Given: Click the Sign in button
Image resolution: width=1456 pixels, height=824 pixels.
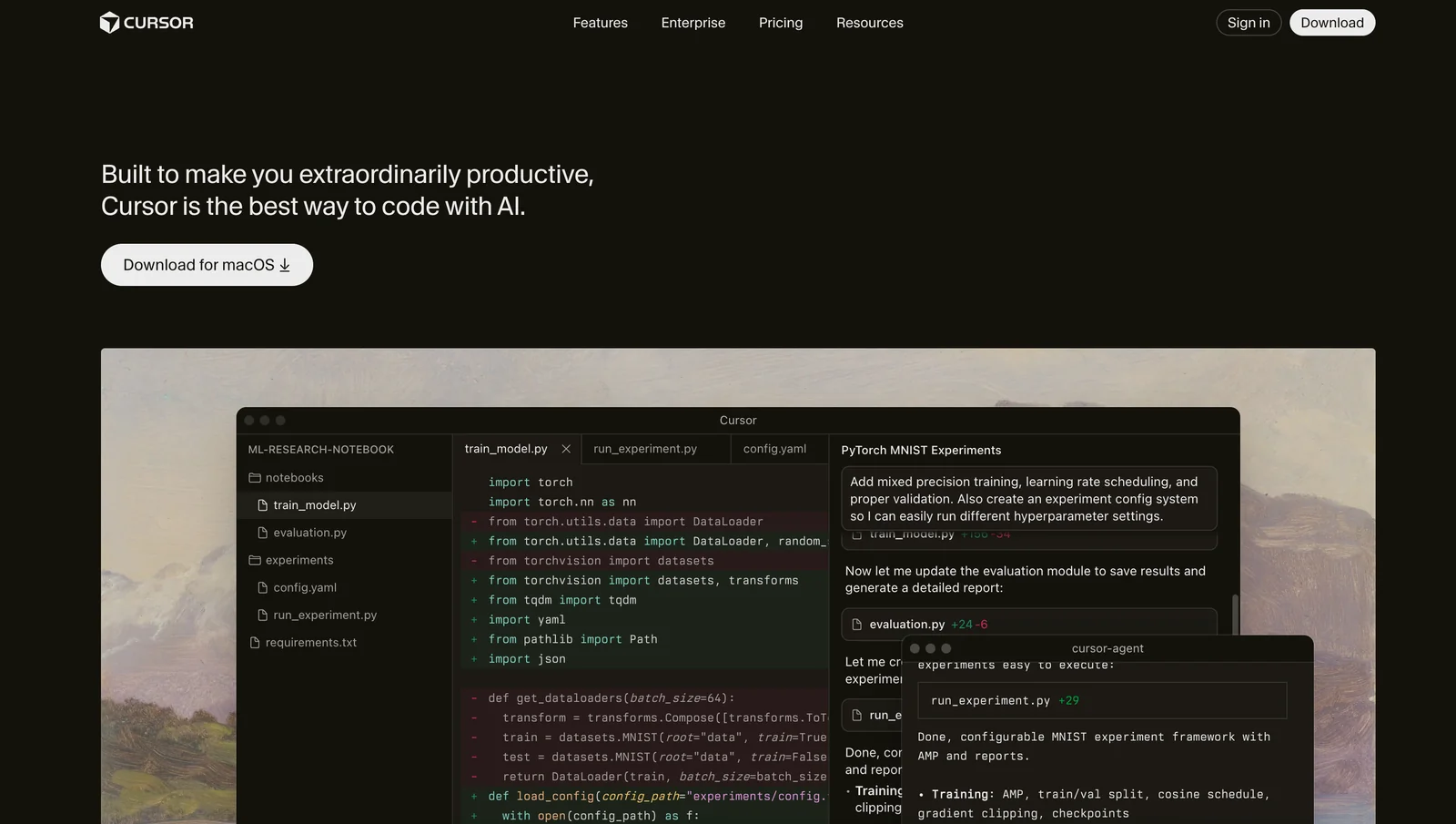Looking at the screenshot, I should pyautogui.click(x=1248, y=23).
